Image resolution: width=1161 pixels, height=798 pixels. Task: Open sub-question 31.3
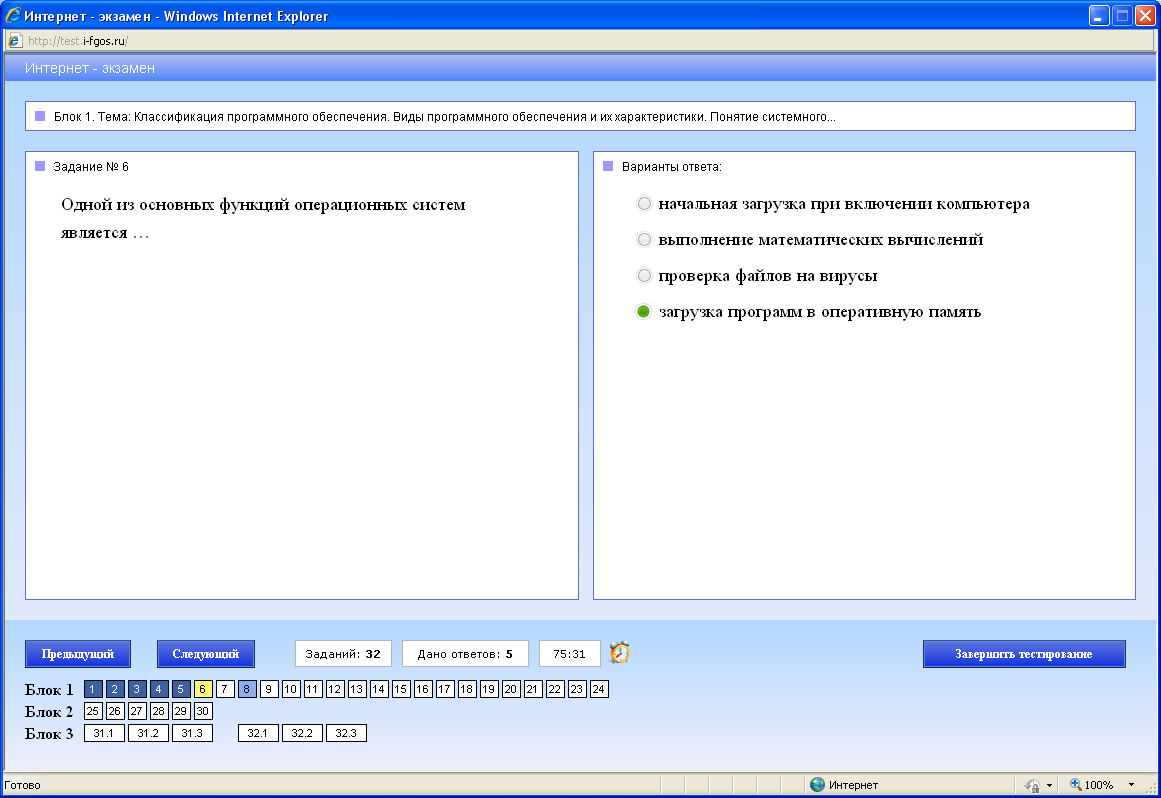click(x=193, y=734)
